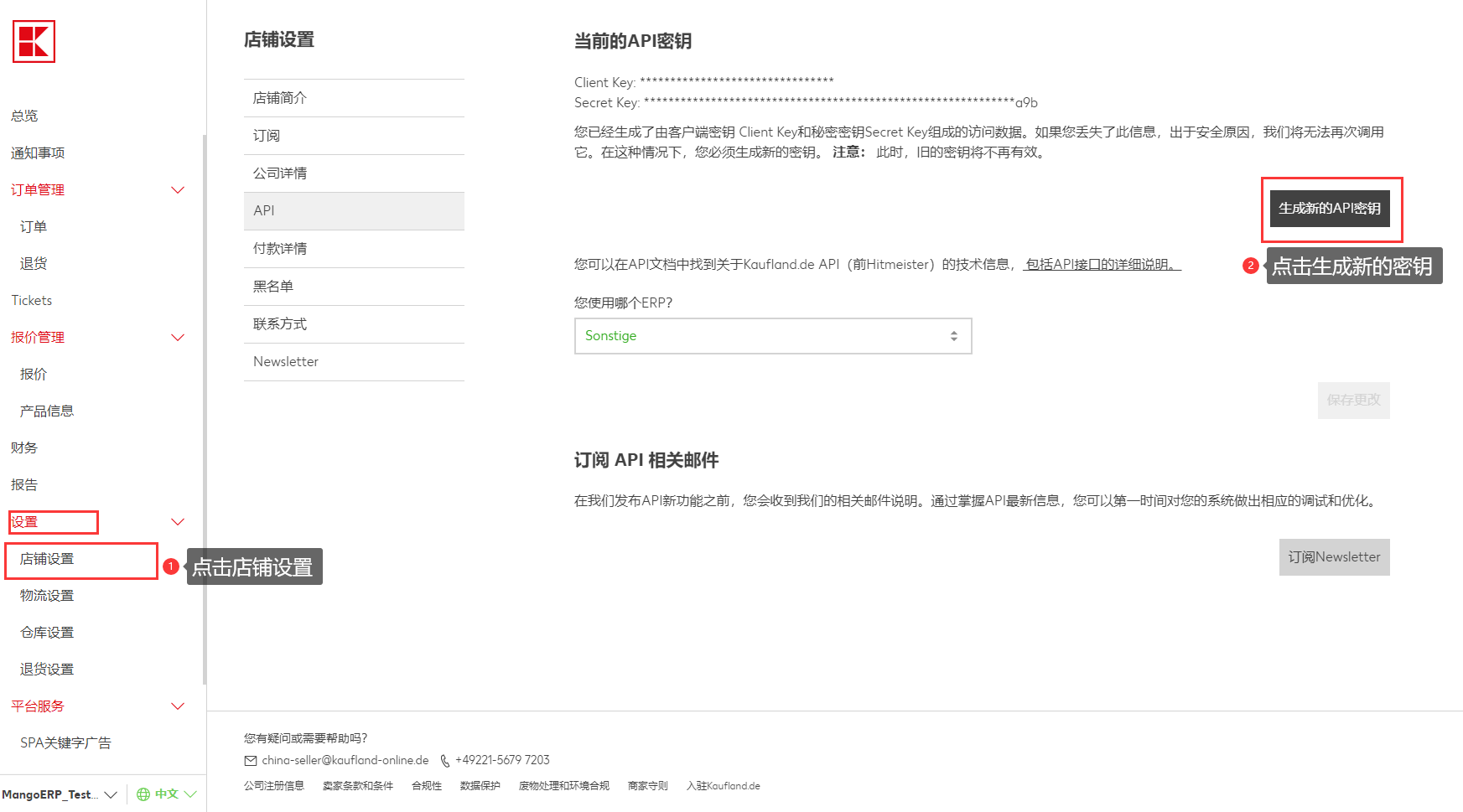Open 财务 in the sidebar
The width and height of the screenshot is (1463, 812).
tap(24, 447)
